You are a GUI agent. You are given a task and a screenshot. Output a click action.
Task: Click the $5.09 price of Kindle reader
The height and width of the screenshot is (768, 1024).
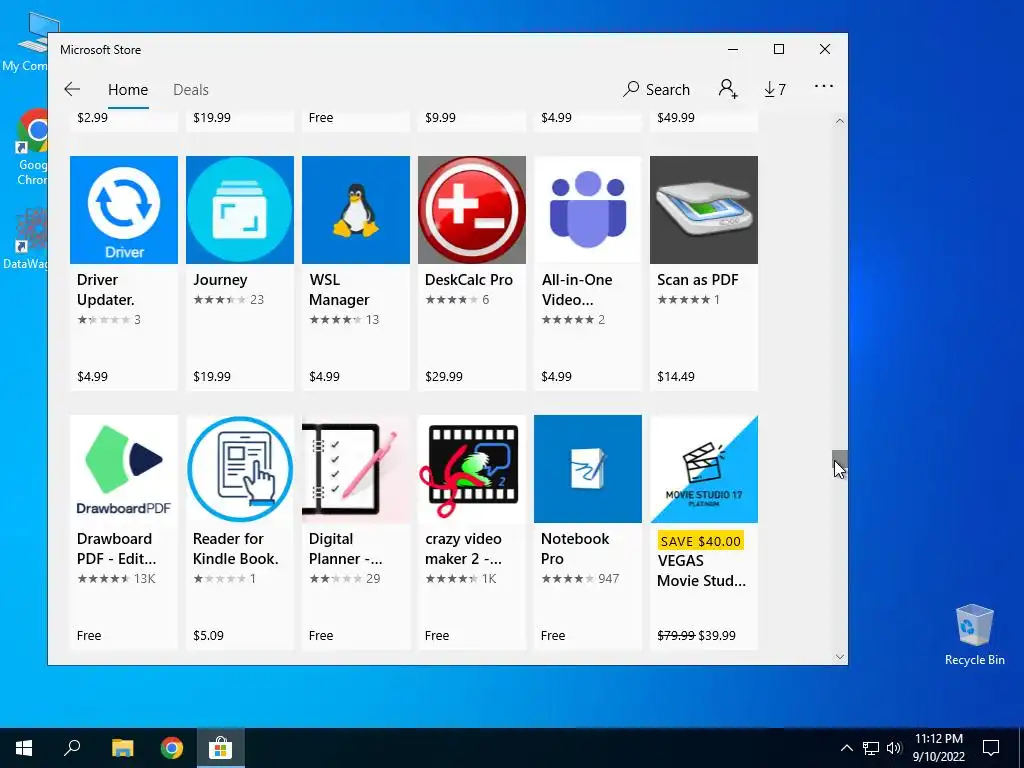click(x=208, y=635)
